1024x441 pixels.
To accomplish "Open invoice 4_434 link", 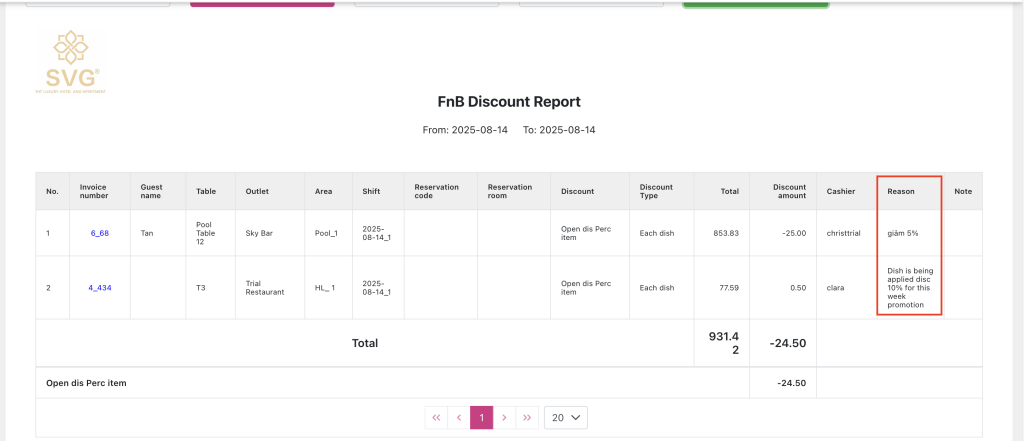I will pyautogui.click(x=99, y=288).
